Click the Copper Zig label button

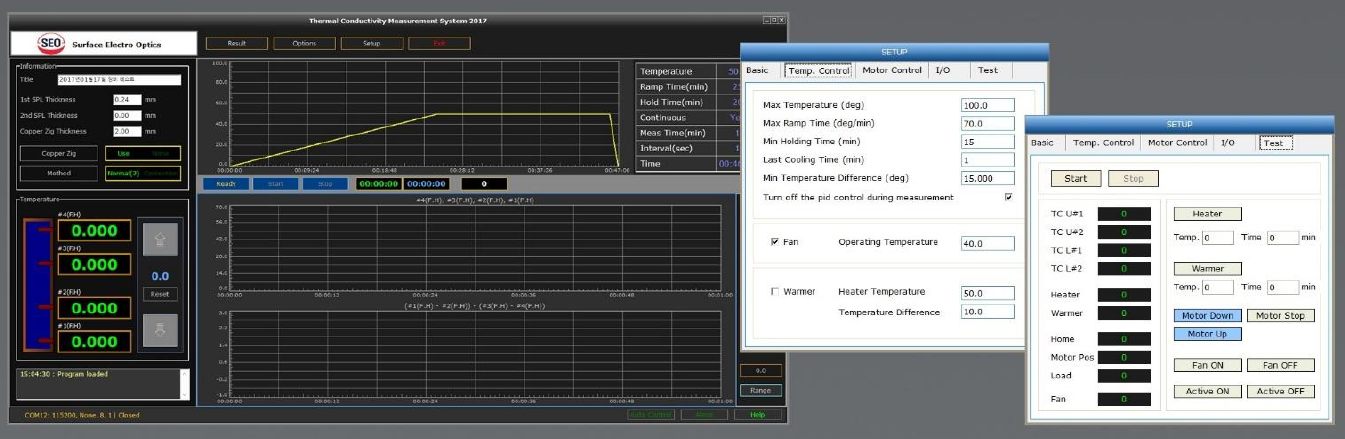[x=59, y=154]
